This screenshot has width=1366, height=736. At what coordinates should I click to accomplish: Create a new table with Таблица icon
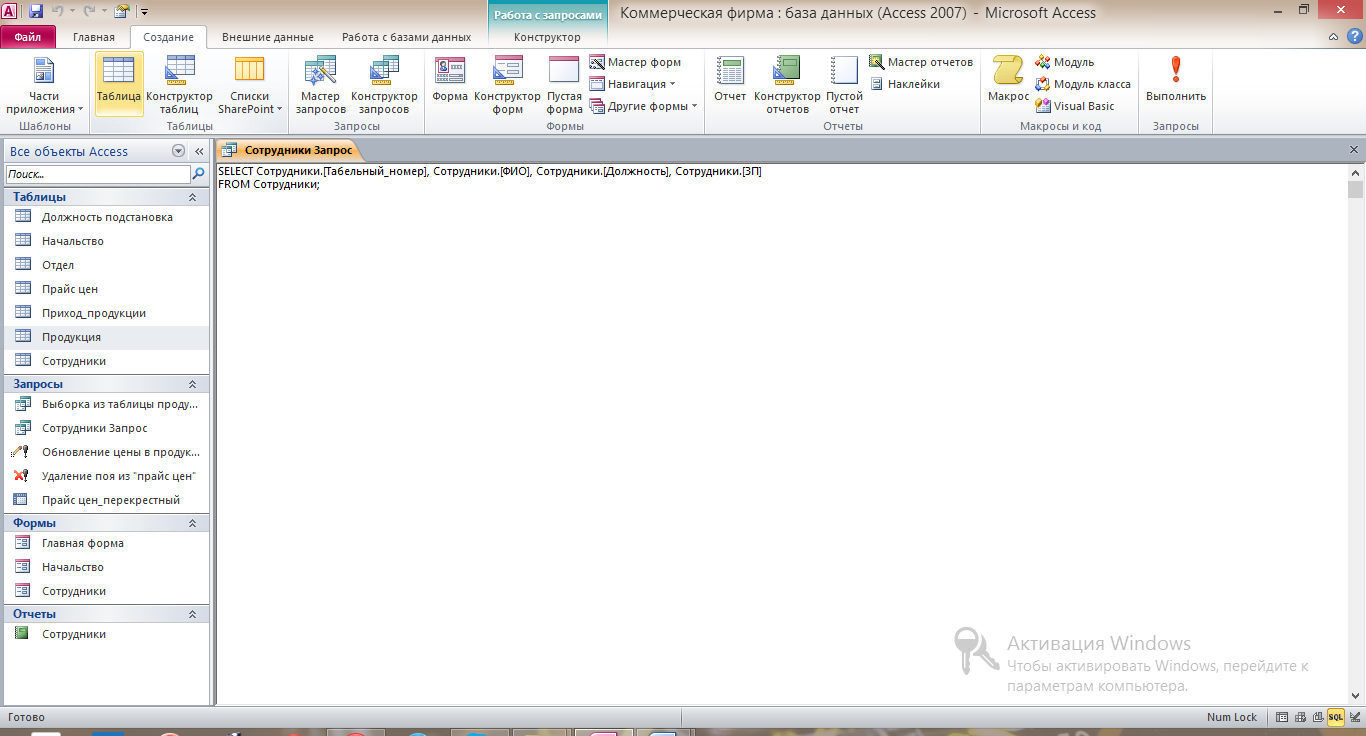pos(119,84)
